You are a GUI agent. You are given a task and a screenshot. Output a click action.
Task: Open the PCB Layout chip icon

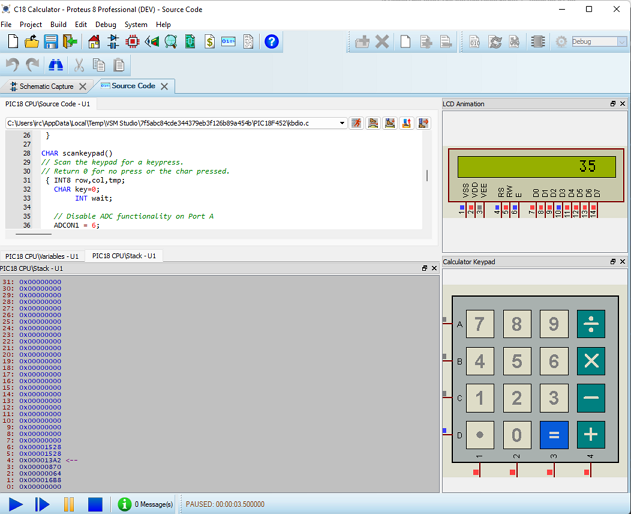pos(132,42)
